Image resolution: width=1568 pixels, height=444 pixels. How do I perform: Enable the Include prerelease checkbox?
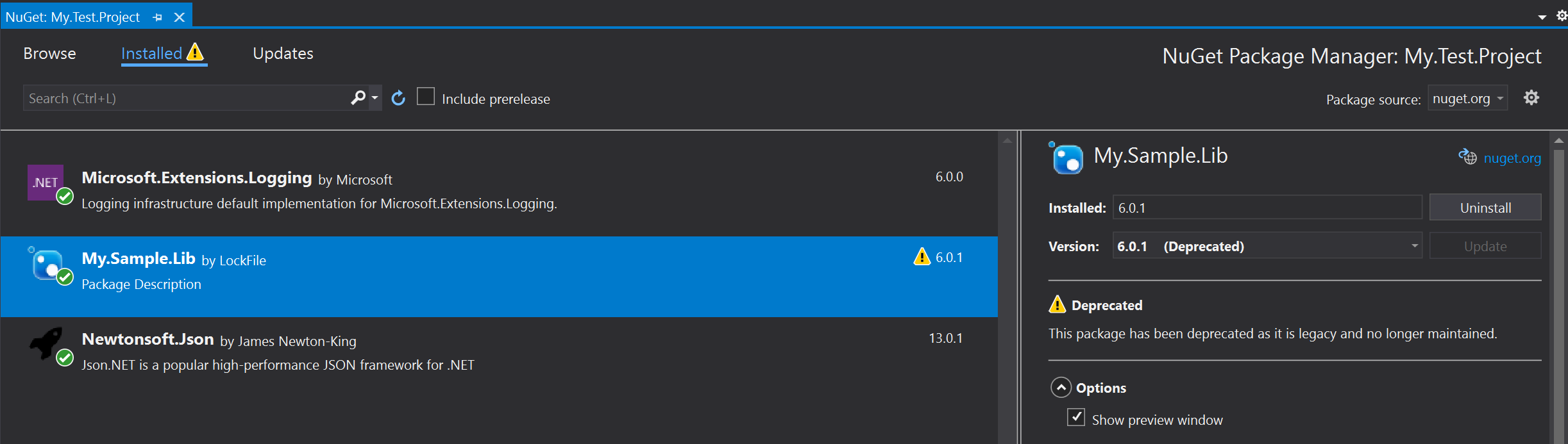(x=426, y=96)
